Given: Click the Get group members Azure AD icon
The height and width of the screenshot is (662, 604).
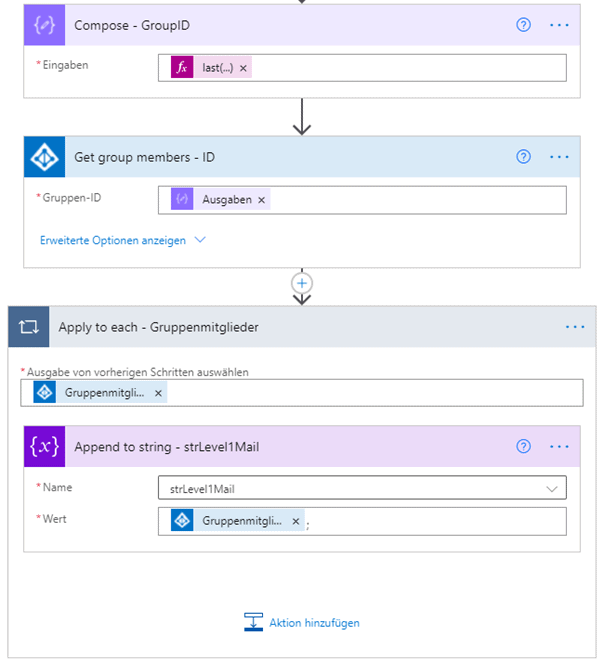Looking at the screenshot, I should [x=44, y=157].
